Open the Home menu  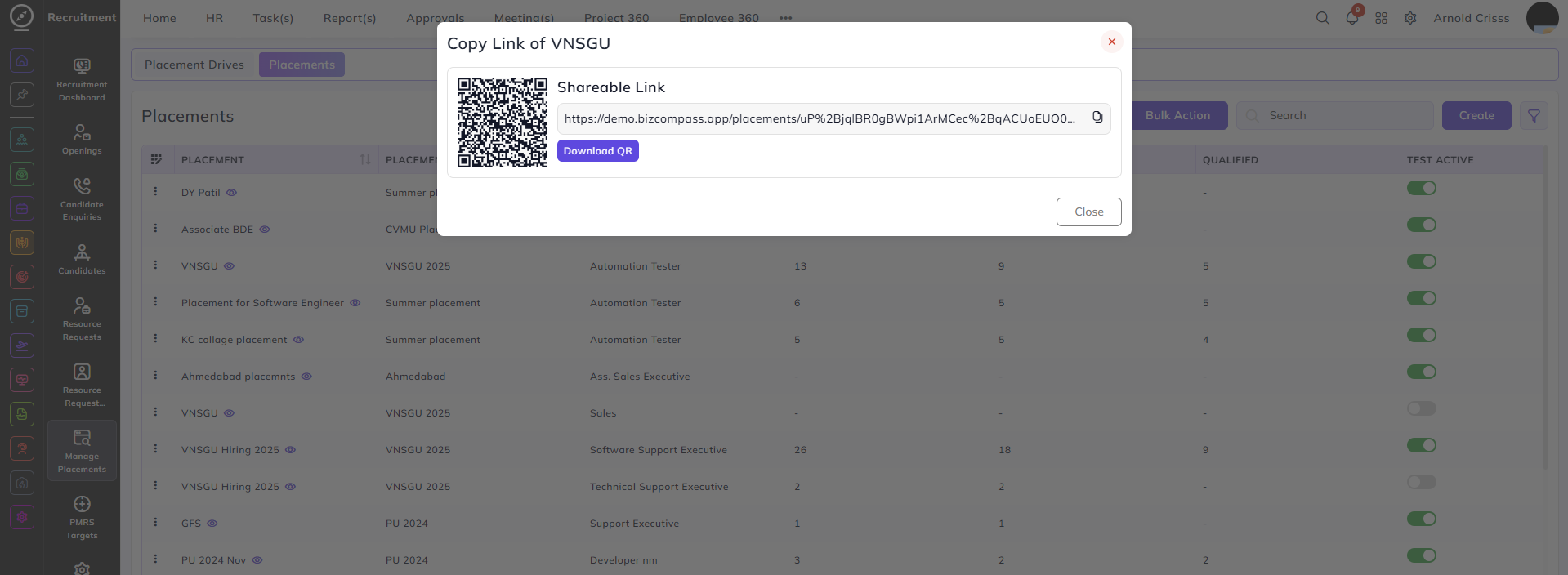pyautogui.click(x=159, y=18)
